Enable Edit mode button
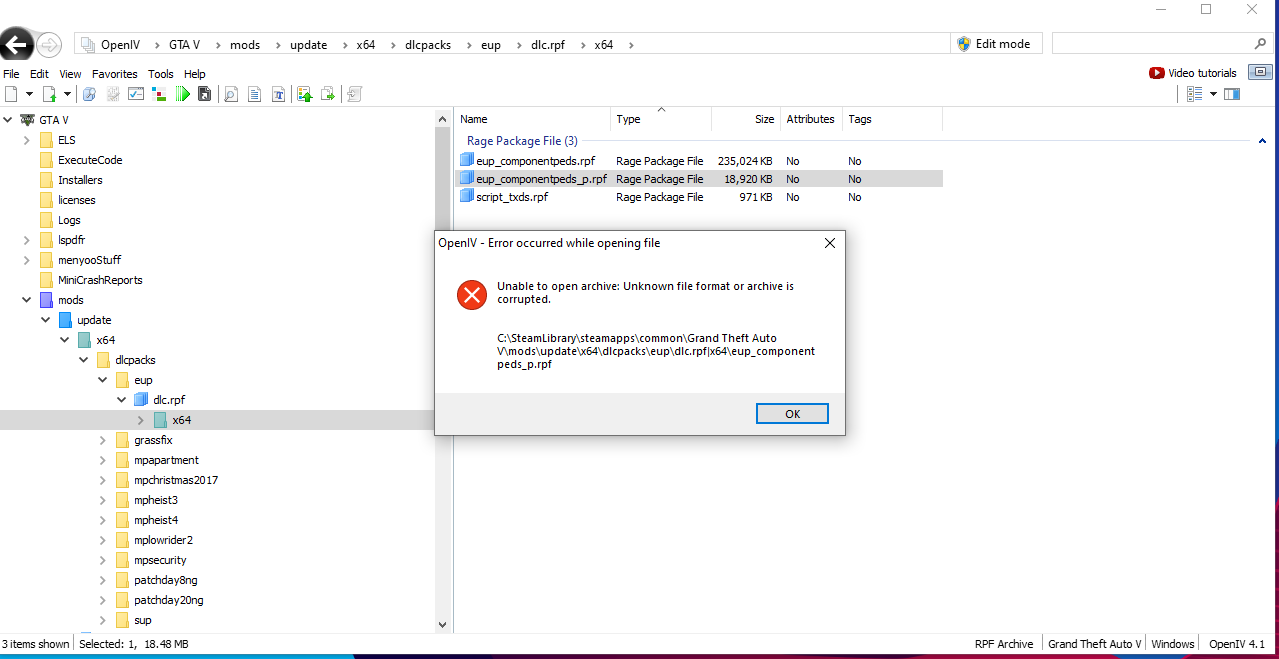Screen dimensions: 1279x659 [x=996, y=44]
